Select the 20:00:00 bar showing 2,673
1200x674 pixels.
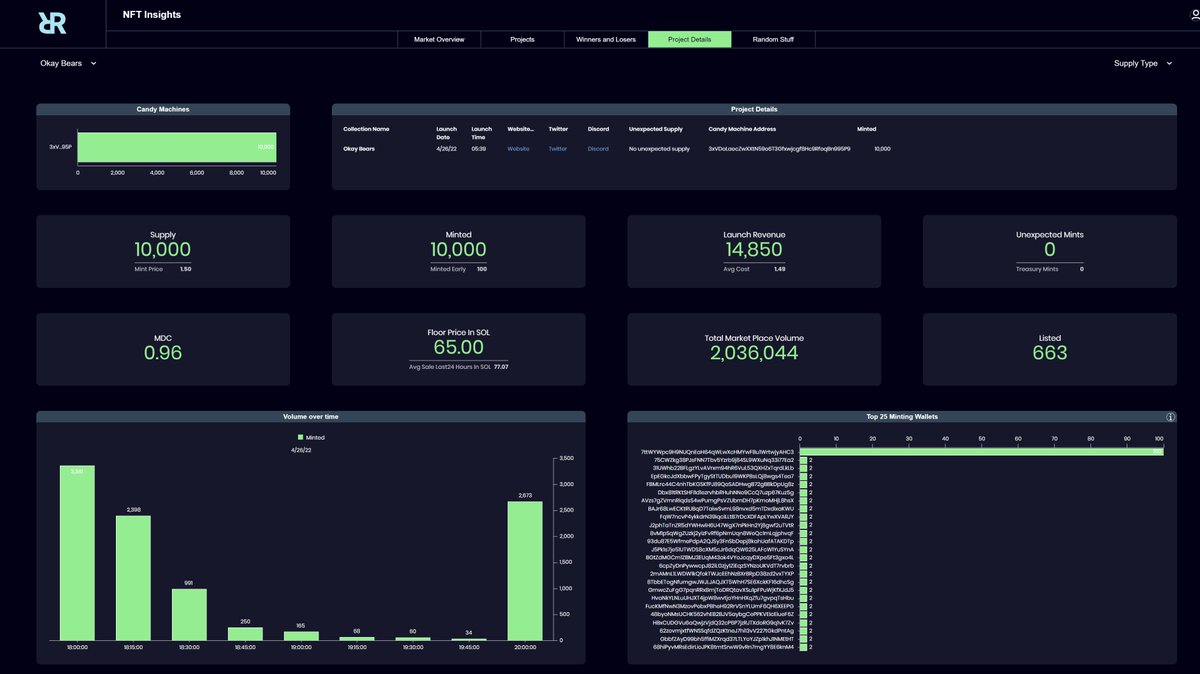pyautogui.click(x=525, y=571)
